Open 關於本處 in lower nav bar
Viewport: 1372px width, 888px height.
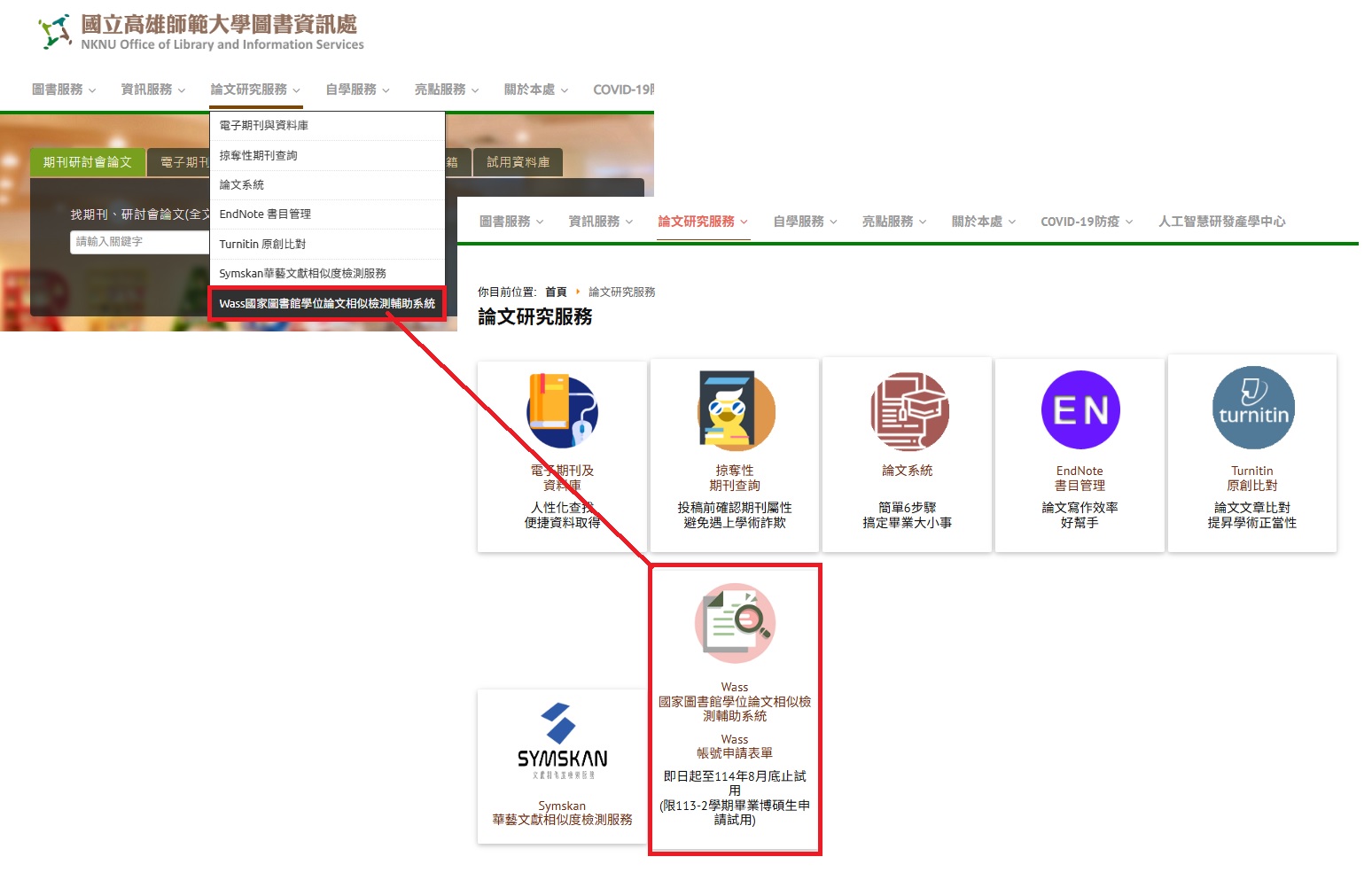pos(984,222)
